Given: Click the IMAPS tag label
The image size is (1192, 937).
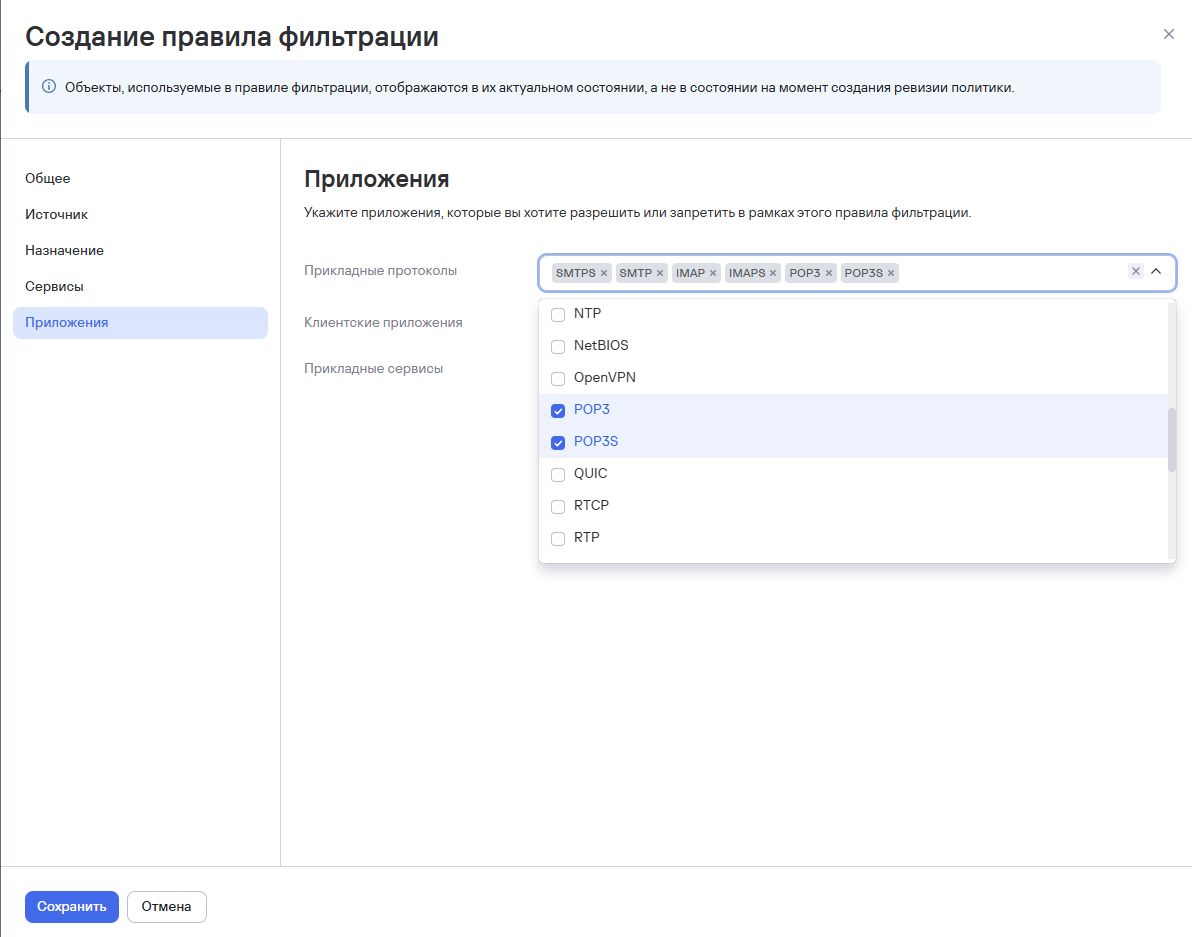Looking at the screenshot, I should [747, 273].
